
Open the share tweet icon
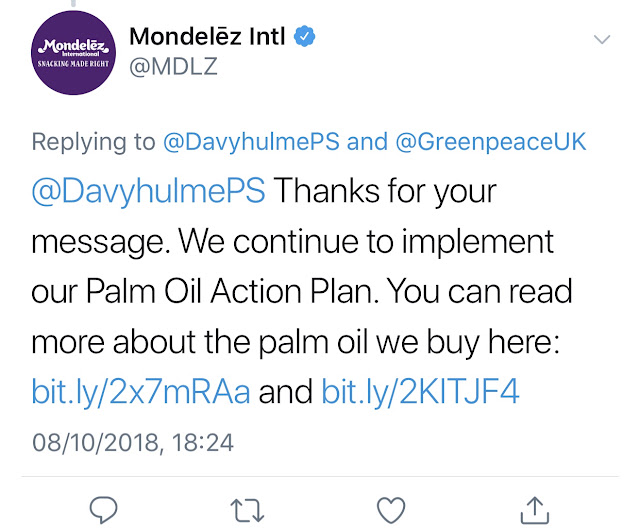point(535,510)
